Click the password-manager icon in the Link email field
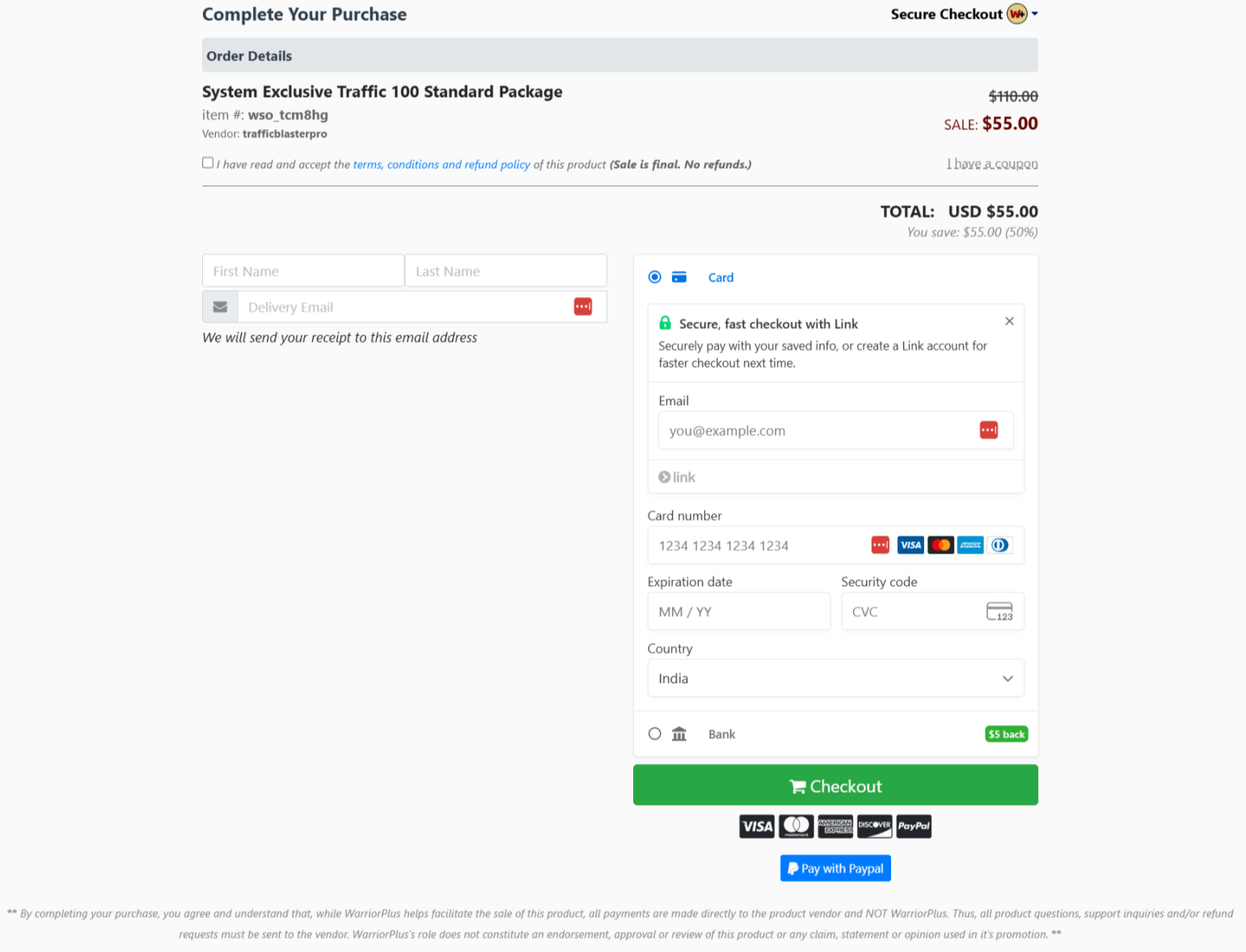The width and height of the screenshot is (1246, 952). 988,430
